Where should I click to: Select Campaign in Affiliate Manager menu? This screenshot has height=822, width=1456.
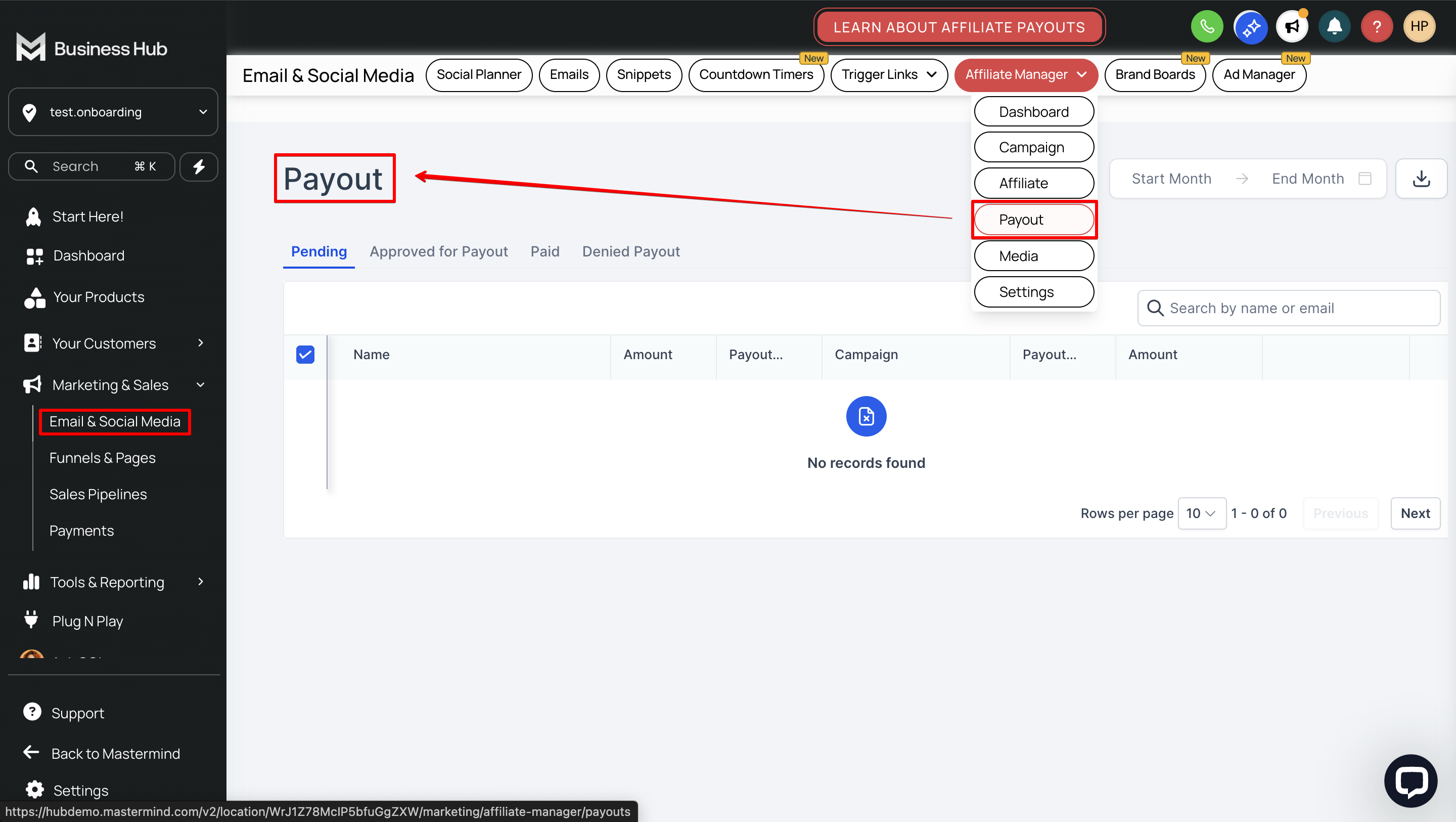pos(1034,147)
